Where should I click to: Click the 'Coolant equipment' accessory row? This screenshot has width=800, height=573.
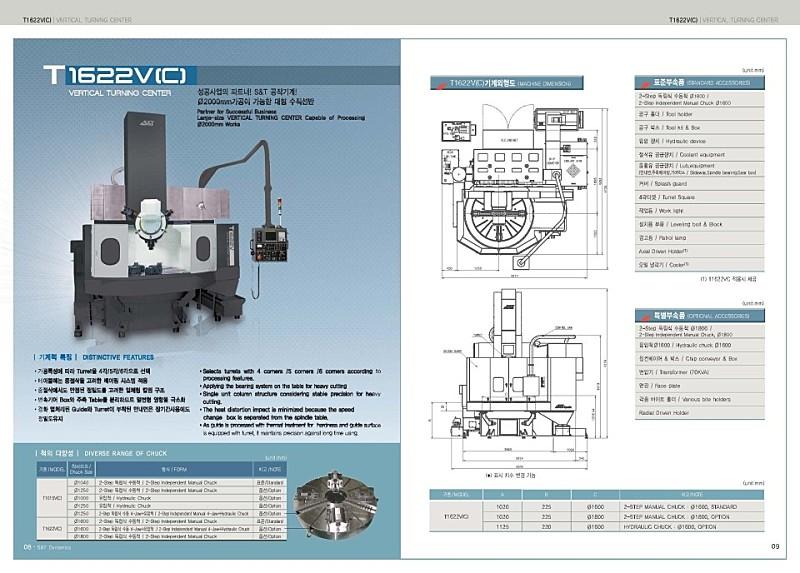(x=699, y=155)
